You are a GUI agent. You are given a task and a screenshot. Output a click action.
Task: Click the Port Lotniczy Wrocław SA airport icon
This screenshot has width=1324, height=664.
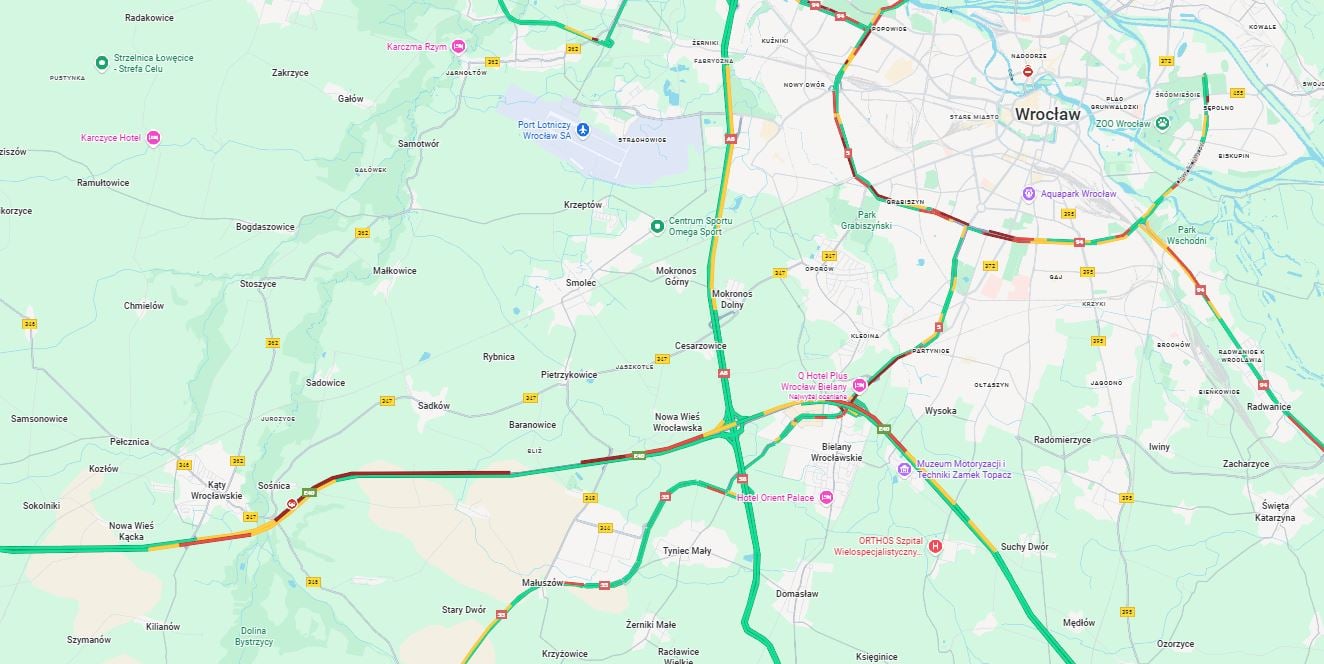click(x=583, y=130)
